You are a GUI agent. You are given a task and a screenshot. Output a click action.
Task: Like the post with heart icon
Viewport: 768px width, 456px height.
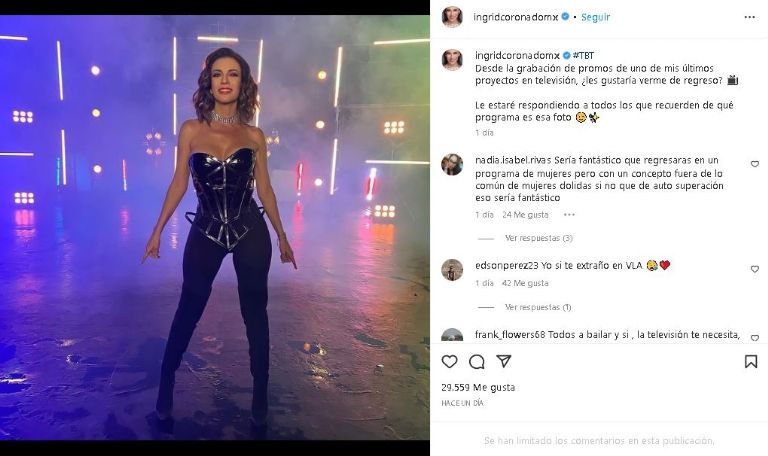(450, 361)
